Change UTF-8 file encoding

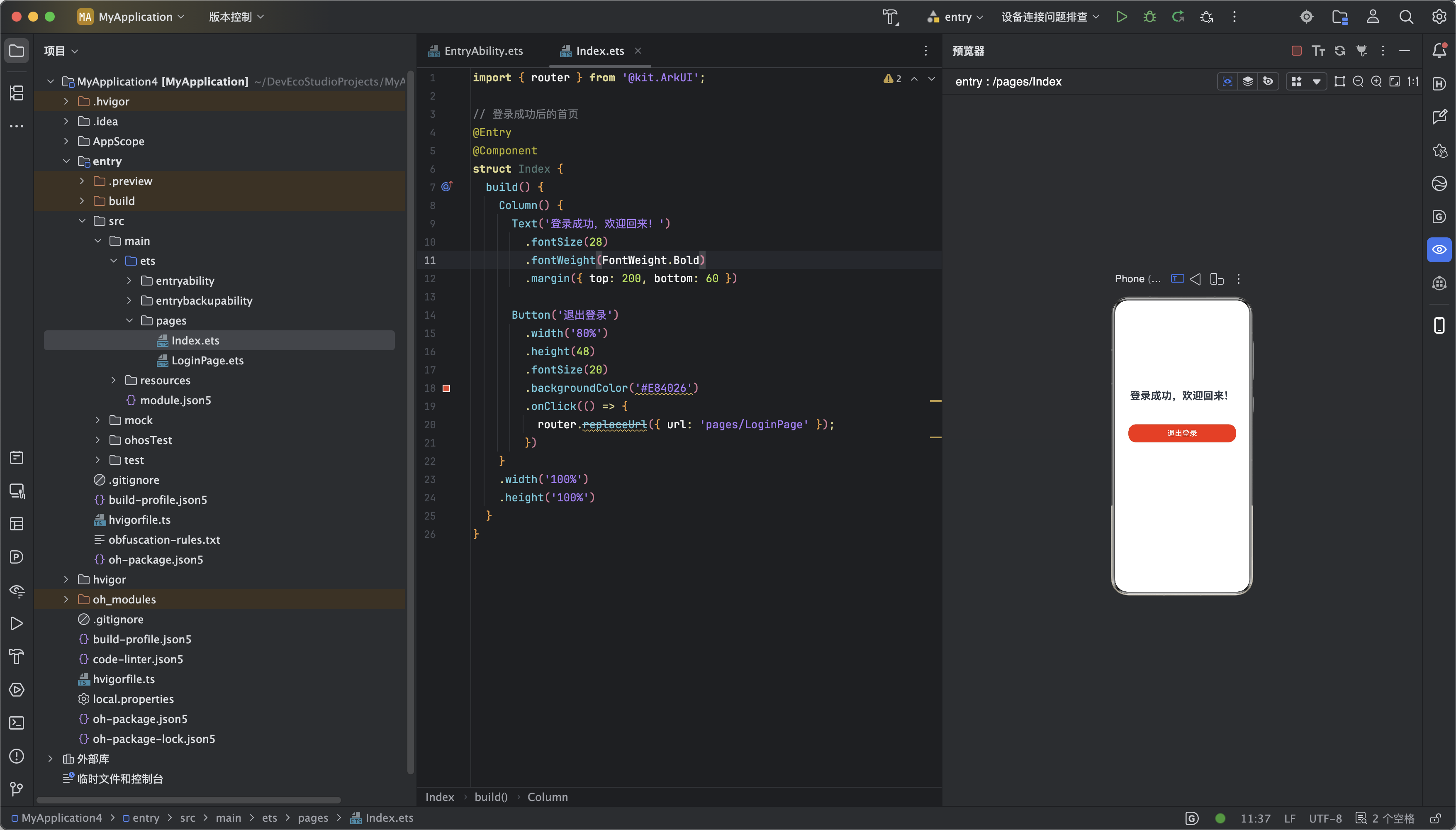click(x=1325, y=819)
